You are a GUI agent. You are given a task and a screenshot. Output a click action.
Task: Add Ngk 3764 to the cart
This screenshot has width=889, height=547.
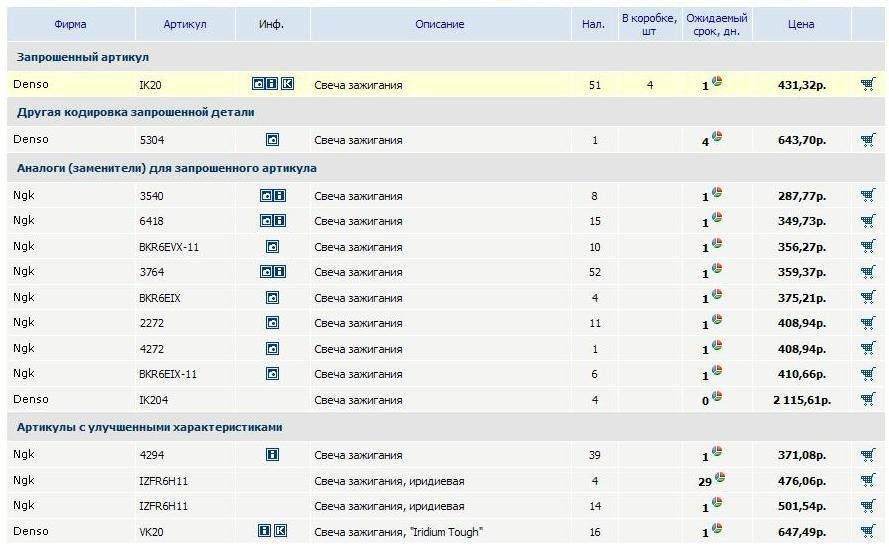867,272
